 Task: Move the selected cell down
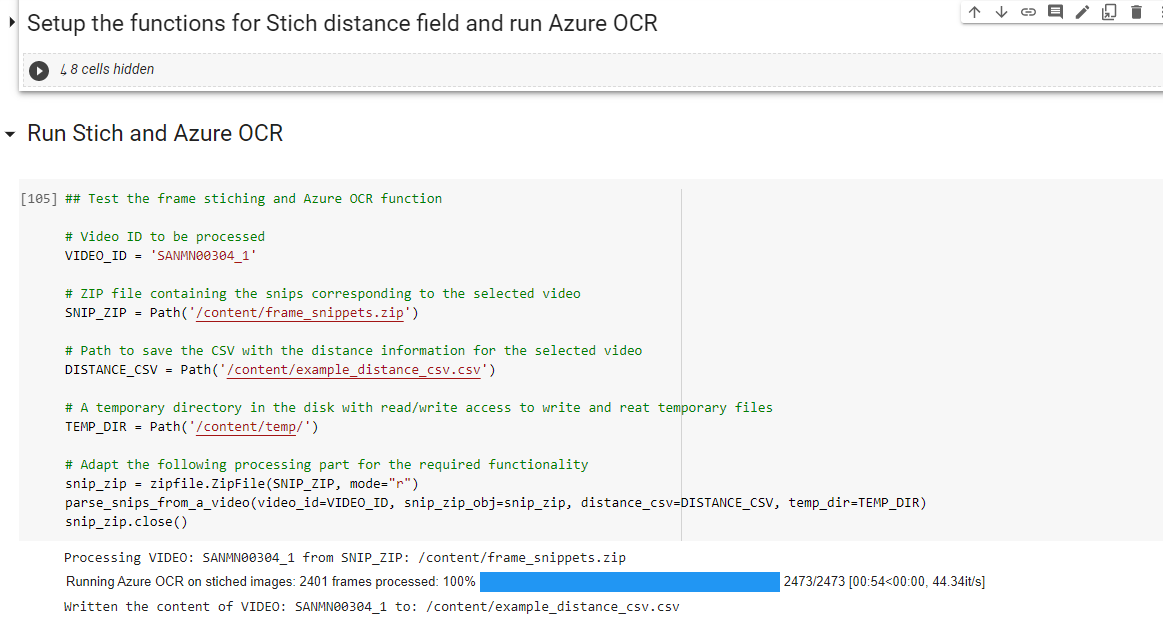click(x=1001, y=12)
